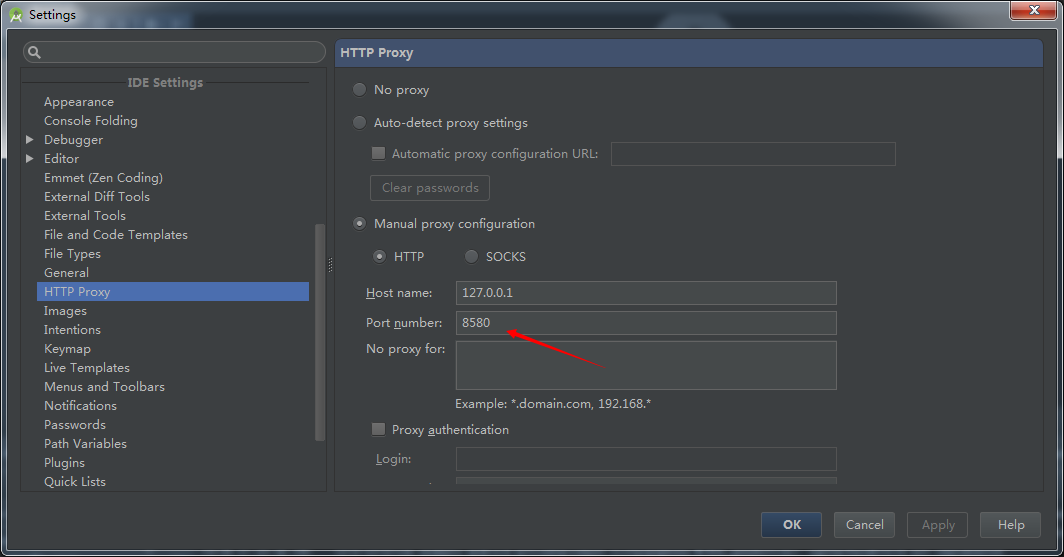Click the settings list vertical scrollbar
Screen dimensions: 1064x557
tap(320, 332)
